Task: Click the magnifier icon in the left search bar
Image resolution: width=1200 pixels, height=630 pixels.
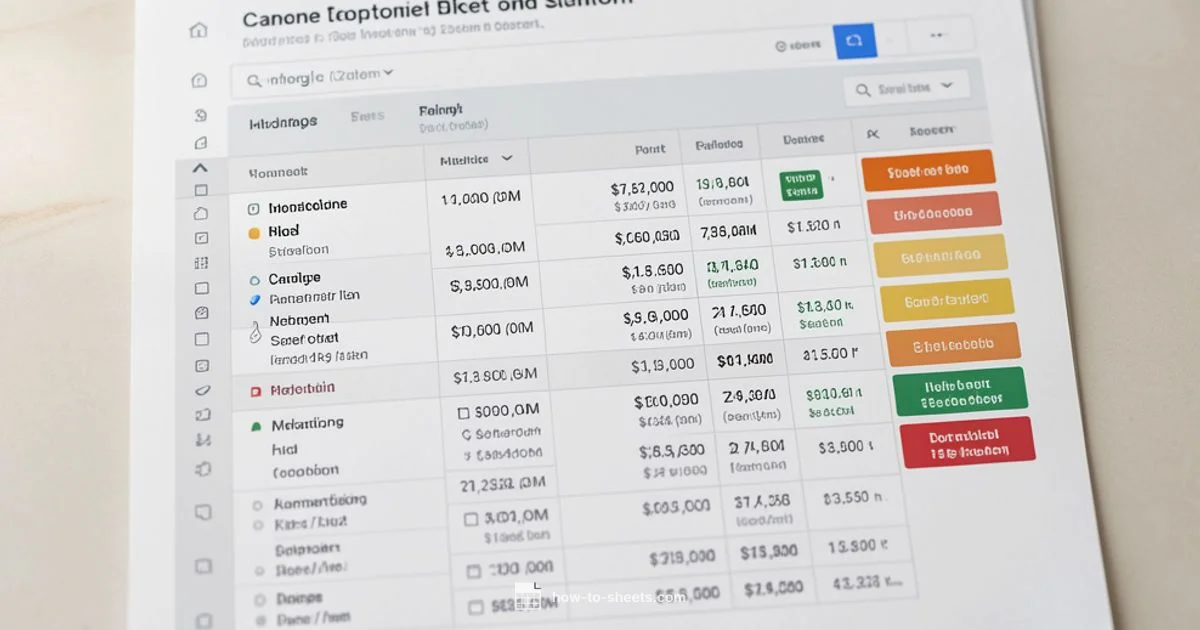Action: 253,79
